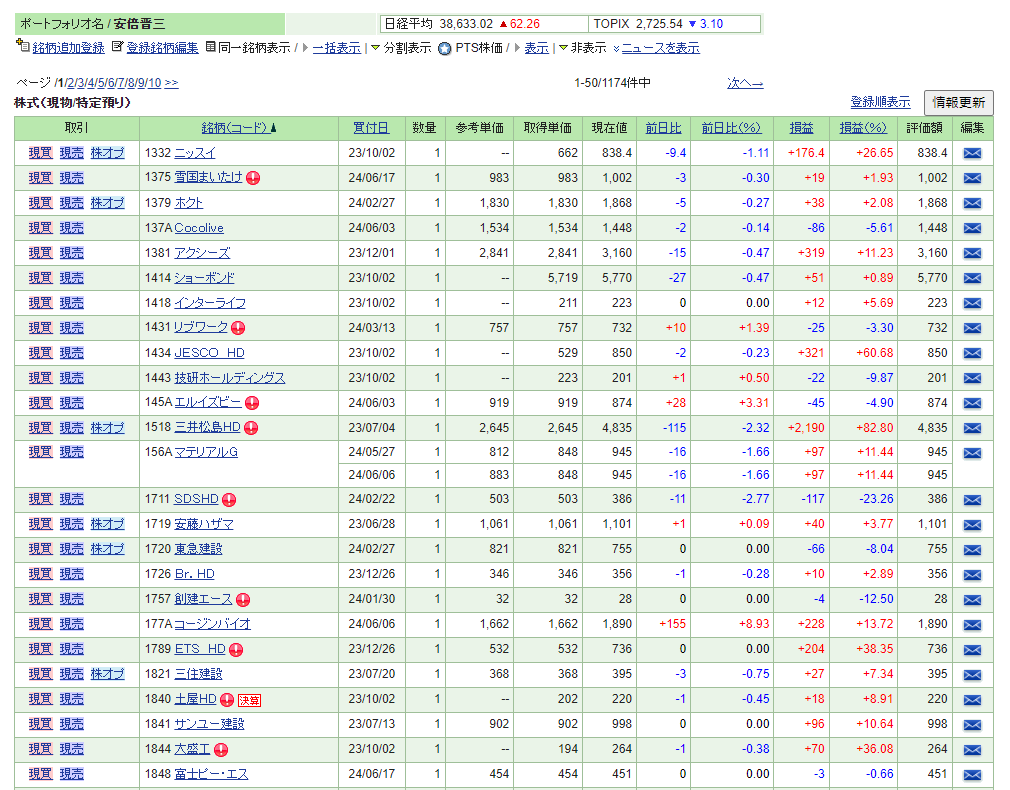Open edit icon in 137A Cocolive row
This screenshot has height=790, width=1010.
(x=972, y=229)
